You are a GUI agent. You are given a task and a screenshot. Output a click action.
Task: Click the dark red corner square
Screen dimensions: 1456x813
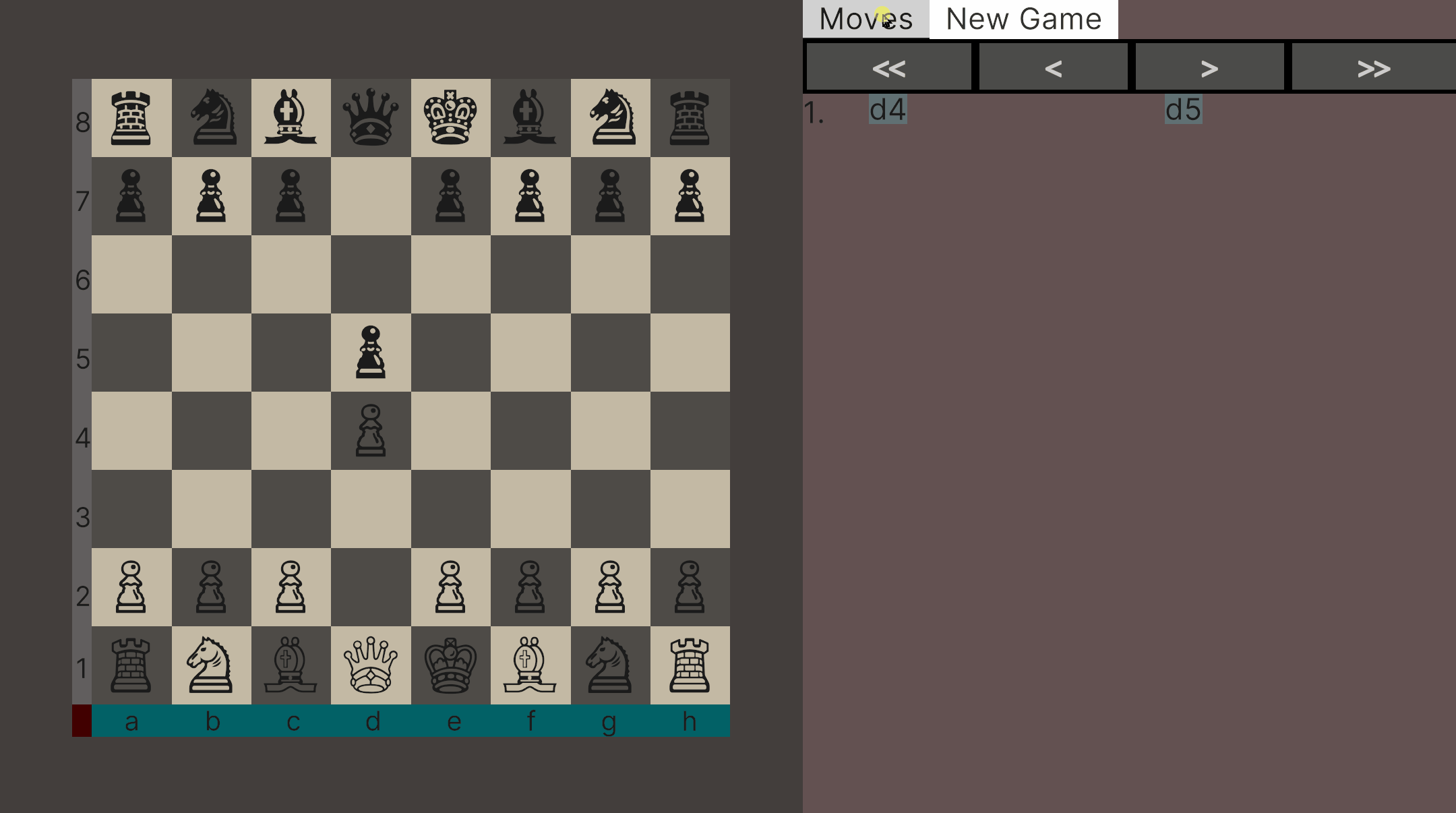tap(82, 721)
